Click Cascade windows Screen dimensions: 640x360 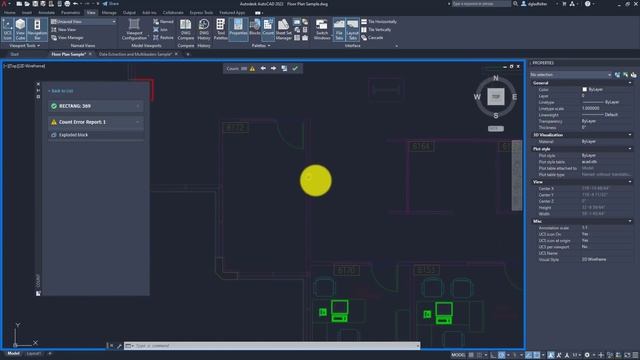click(x=372, y=38)
